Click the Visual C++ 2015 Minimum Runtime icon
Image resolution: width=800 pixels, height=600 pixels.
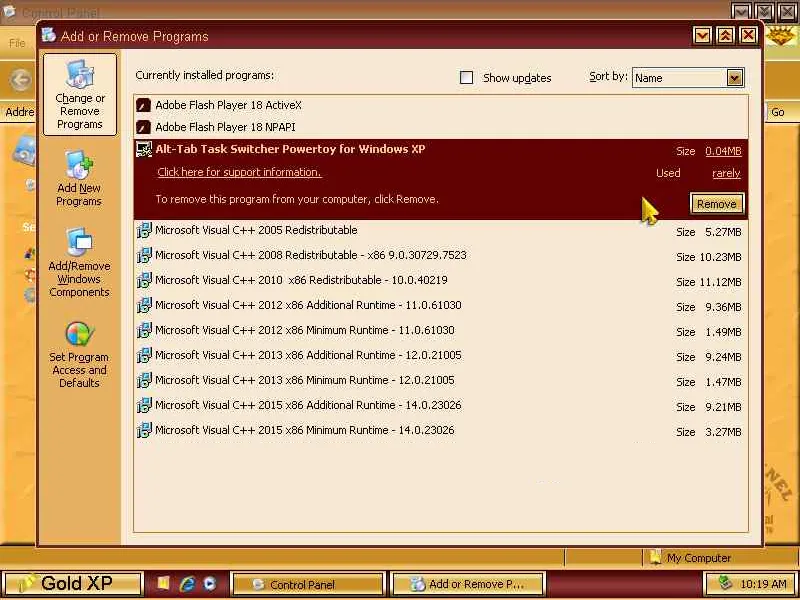point(144,431)
